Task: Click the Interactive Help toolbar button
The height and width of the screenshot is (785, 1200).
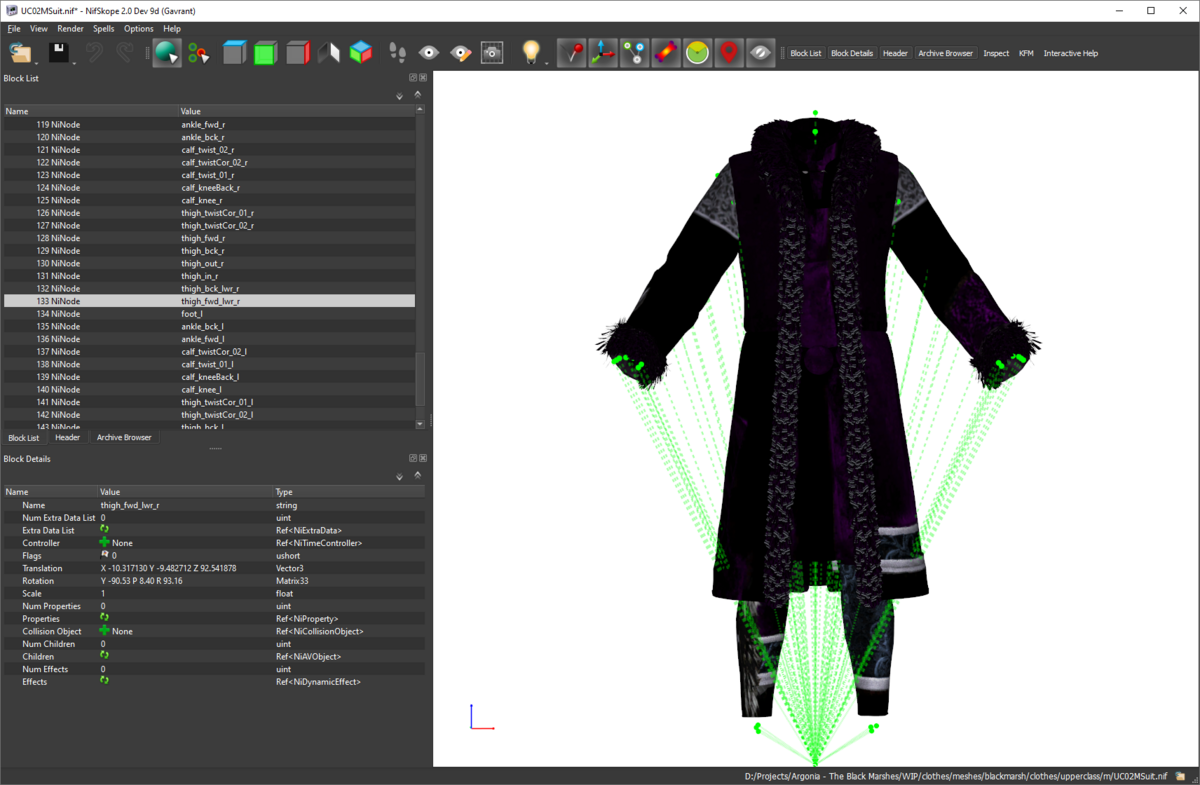Action: (x=1070, y=53)
